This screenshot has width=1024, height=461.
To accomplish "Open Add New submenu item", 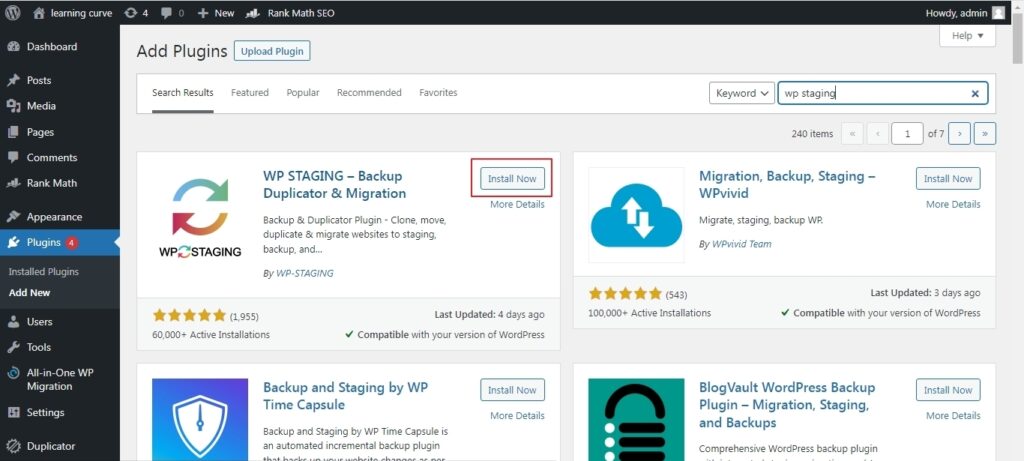I will click(29, 293).
